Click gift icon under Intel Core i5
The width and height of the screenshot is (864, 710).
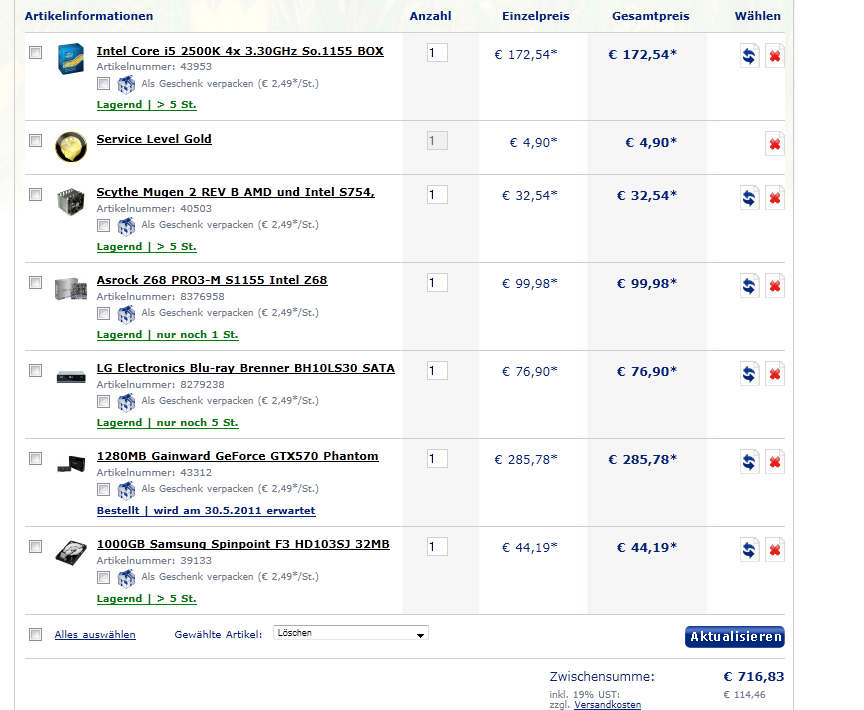pos(126,84)
